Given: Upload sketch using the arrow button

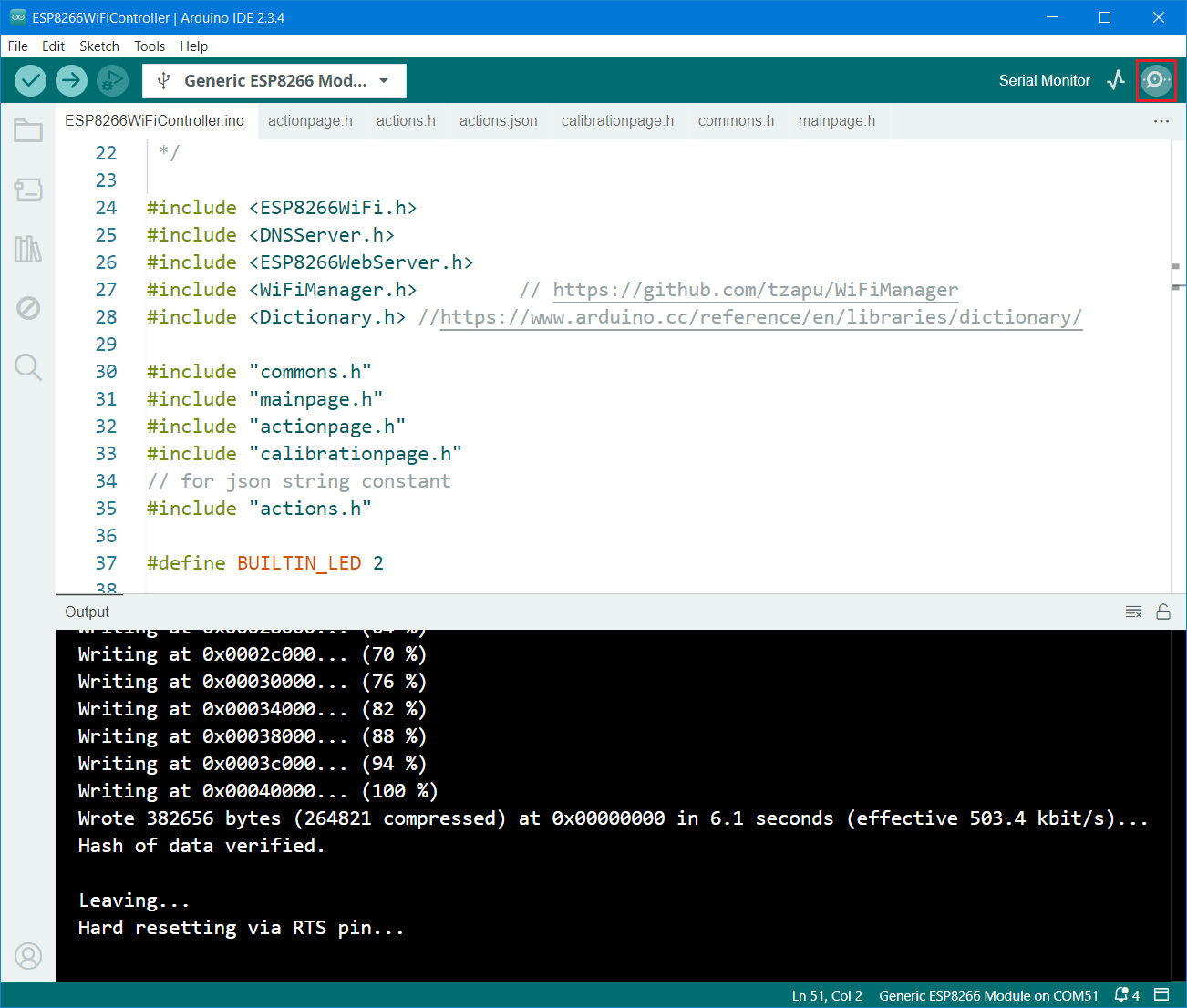Looking at the screenshot, I should pos(71,80).
